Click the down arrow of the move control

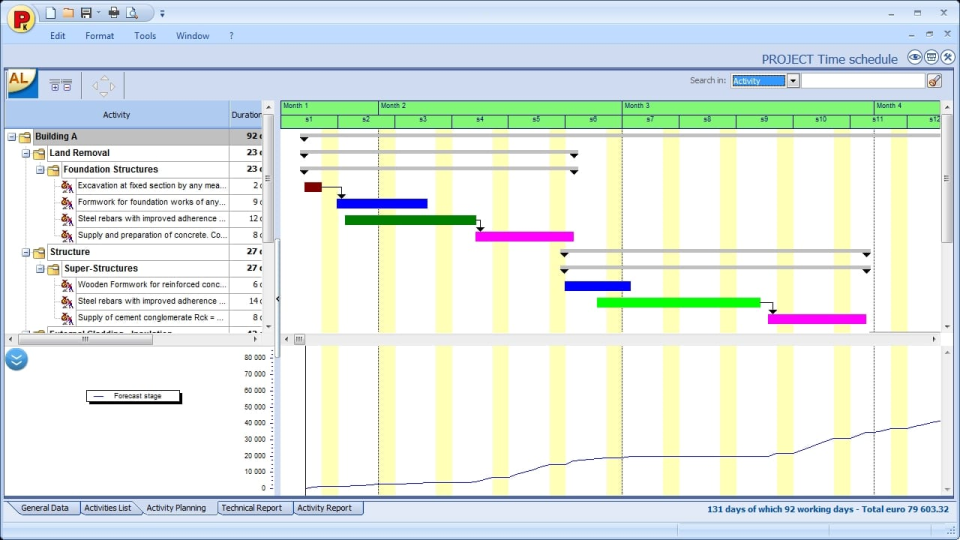pos(103,94)
